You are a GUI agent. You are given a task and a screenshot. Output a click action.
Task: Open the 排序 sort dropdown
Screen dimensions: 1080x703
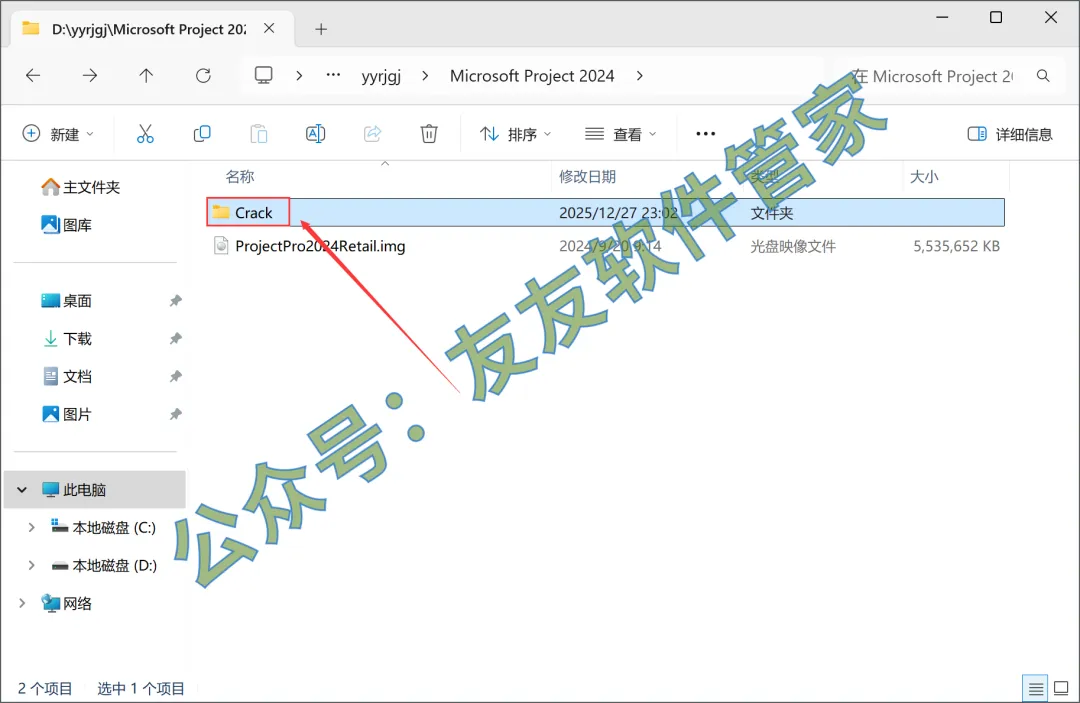point(515,134)
